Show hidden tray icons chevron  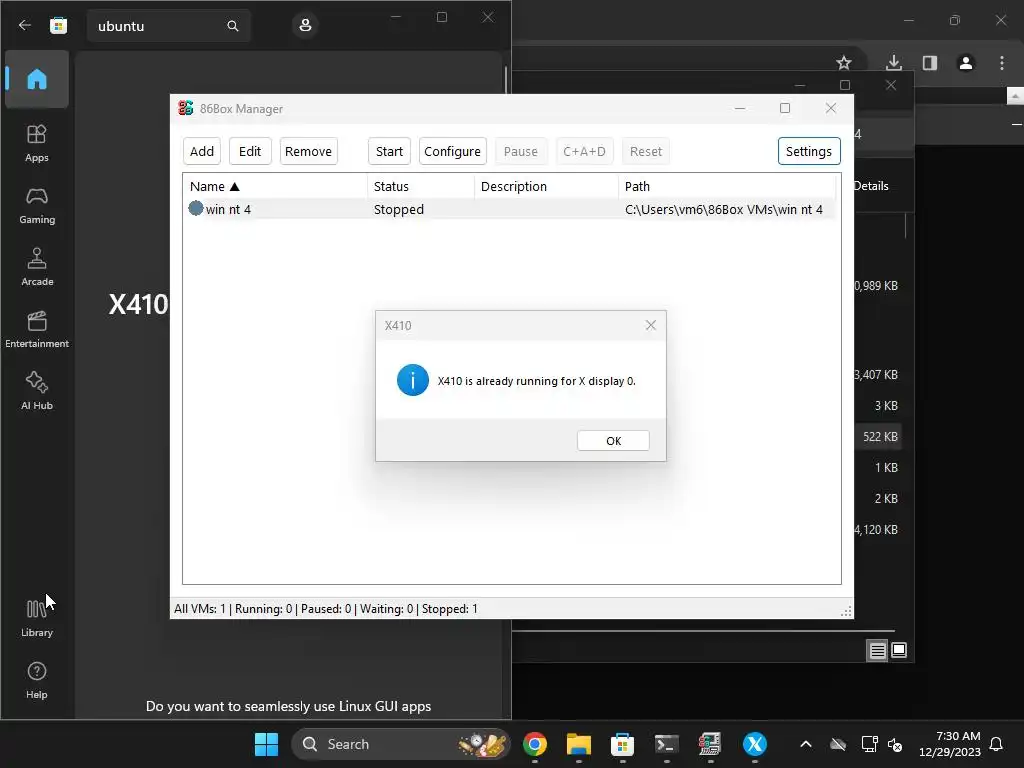[806, 744]
